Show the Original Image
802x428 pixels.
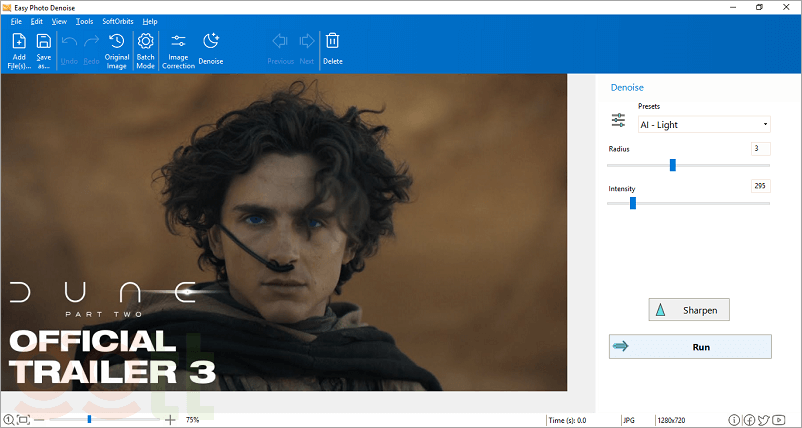(x=117, y=48)
